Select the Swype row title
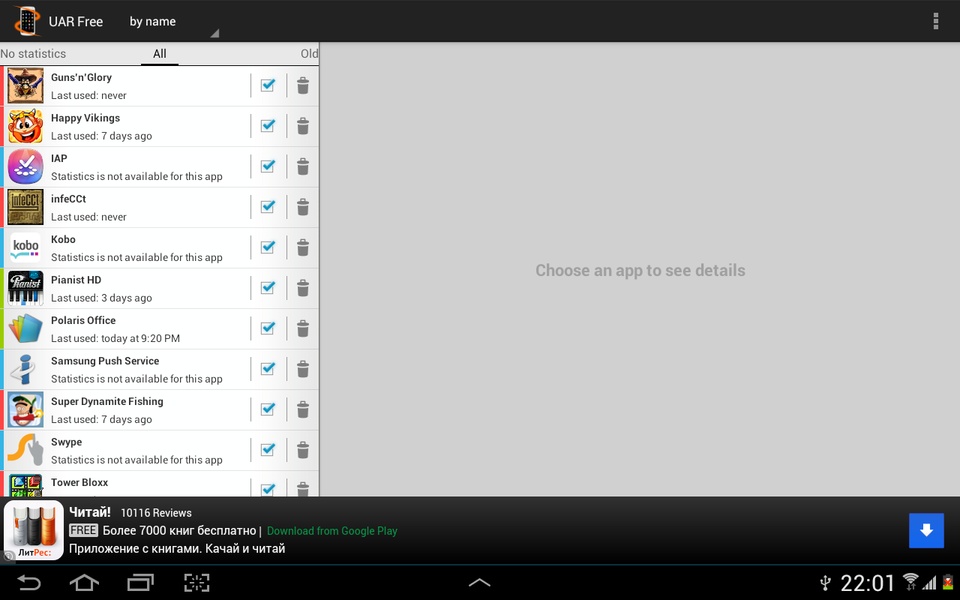Viewport: 960px width, 600px height. point(66,442)
